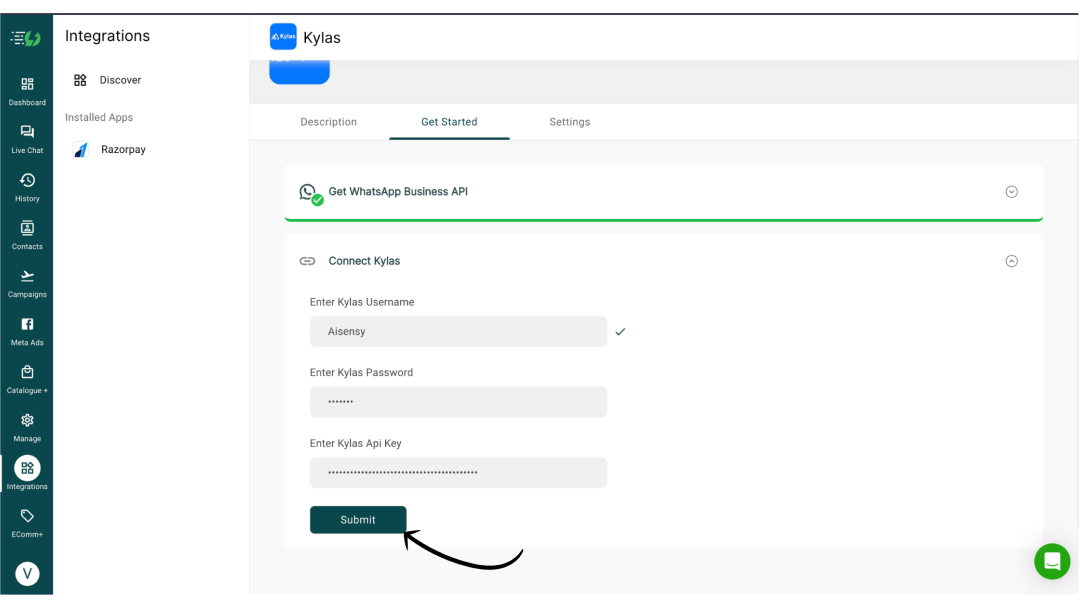This screenshot has height=608, width=1081.
Task: Focus the Kylas Api Key field
Action: (458, 473)
